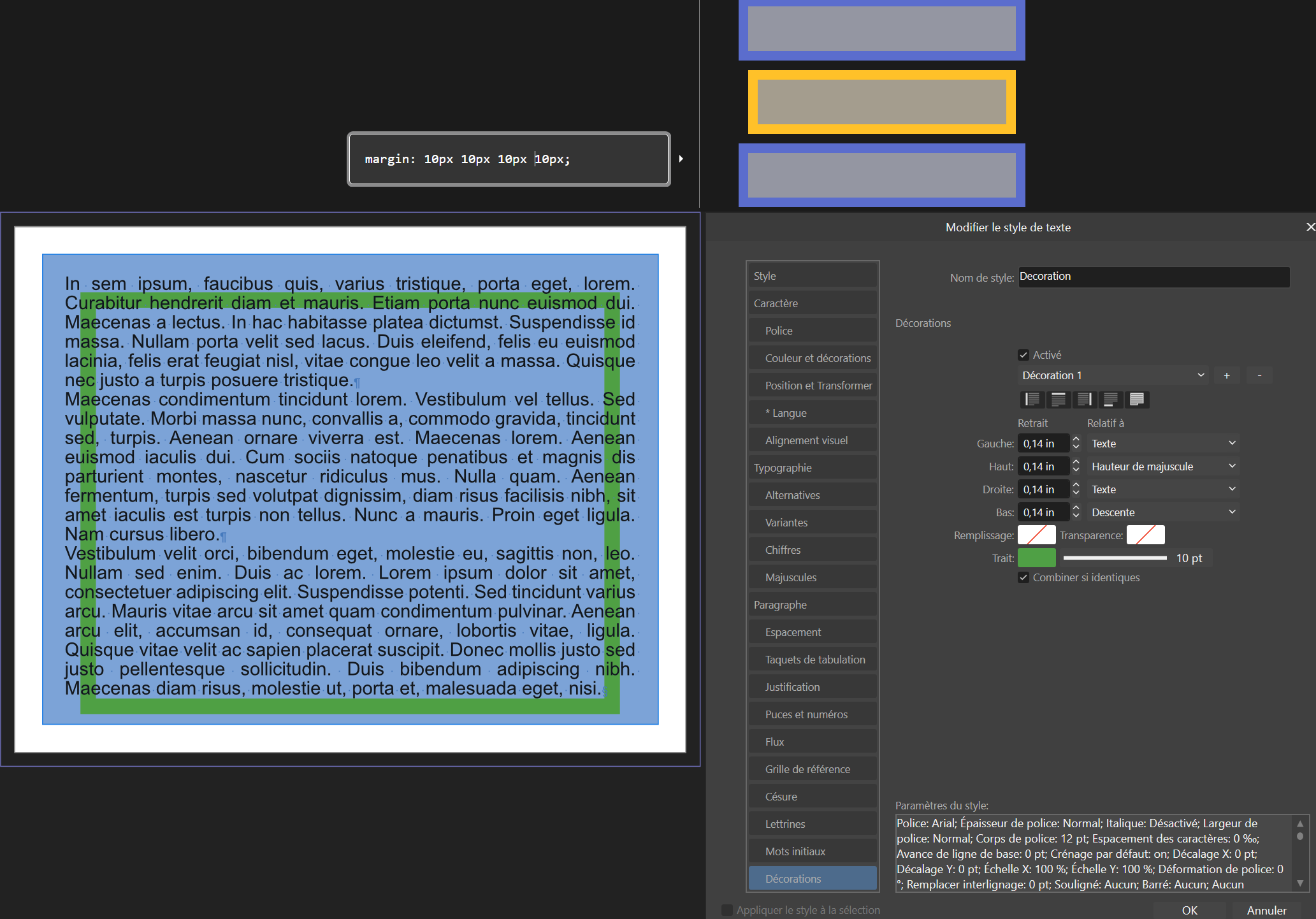Close the Modifier le style de texte dialog
1316x919 pixels.
pyautogui.click(x=1310, y=227)
